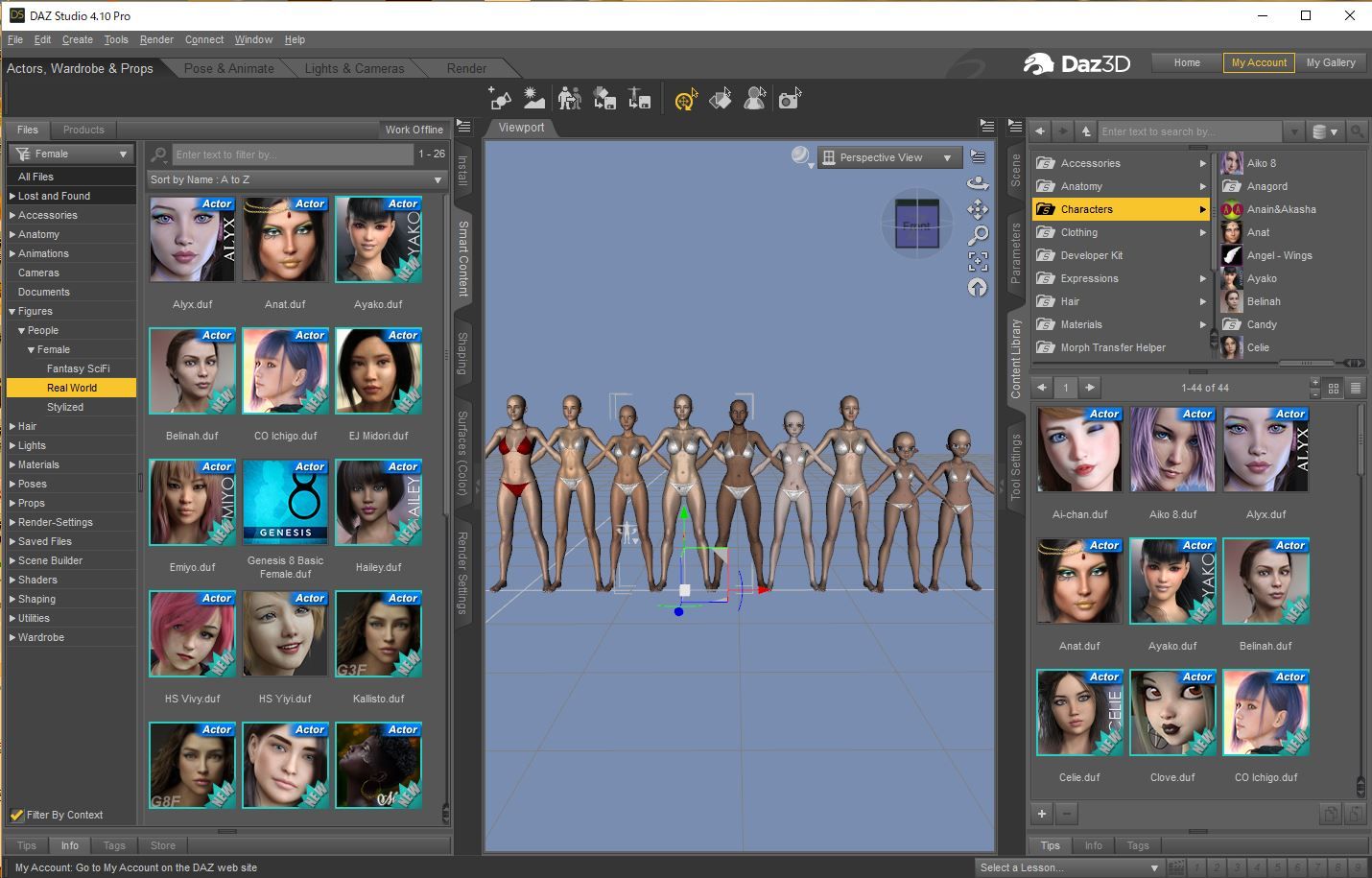Open the Scene side tab

click(x=1015, y=170)
